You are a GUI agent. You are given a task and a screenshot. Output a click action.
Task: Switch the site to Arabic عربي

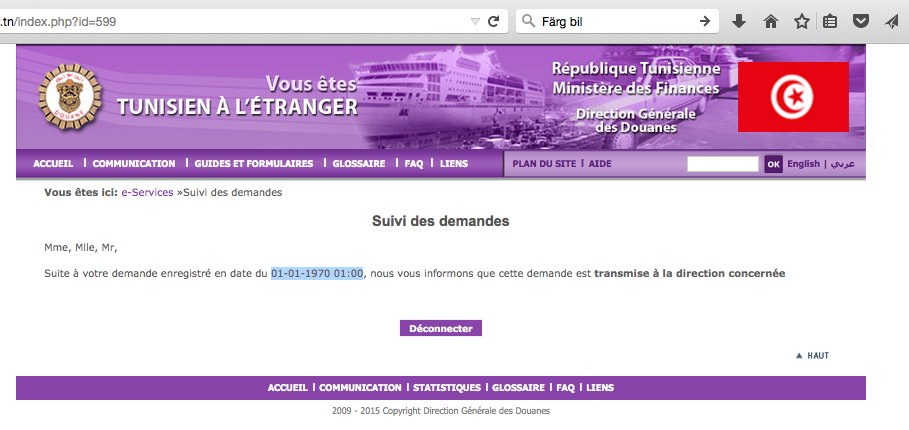[842, 164]
